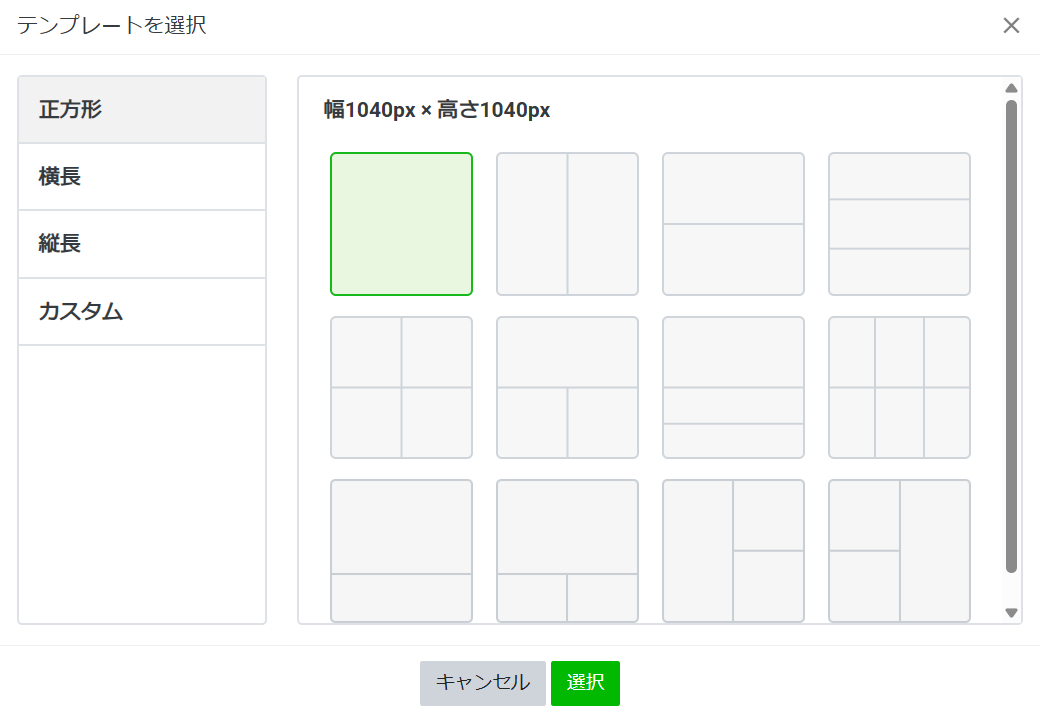The height and width of the screenshot is (713, 1040).
Task: Switch to the 正方形 category
Action: pos(142,110)
